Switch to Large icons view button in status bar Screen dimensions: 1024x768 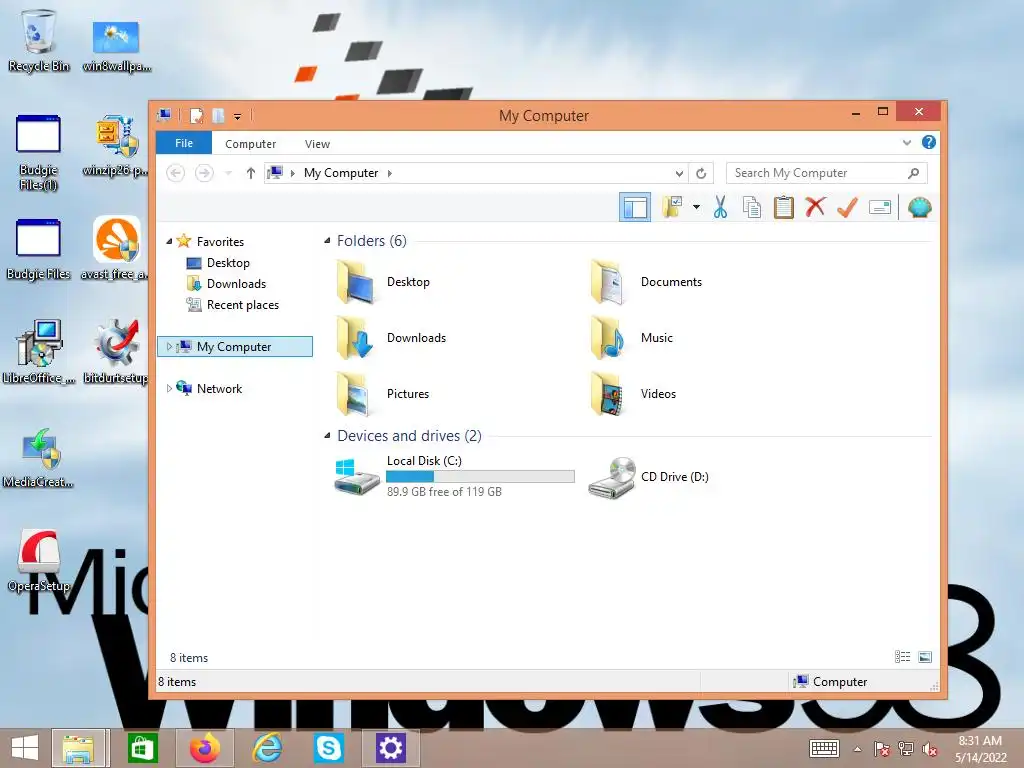pos(925,657)
